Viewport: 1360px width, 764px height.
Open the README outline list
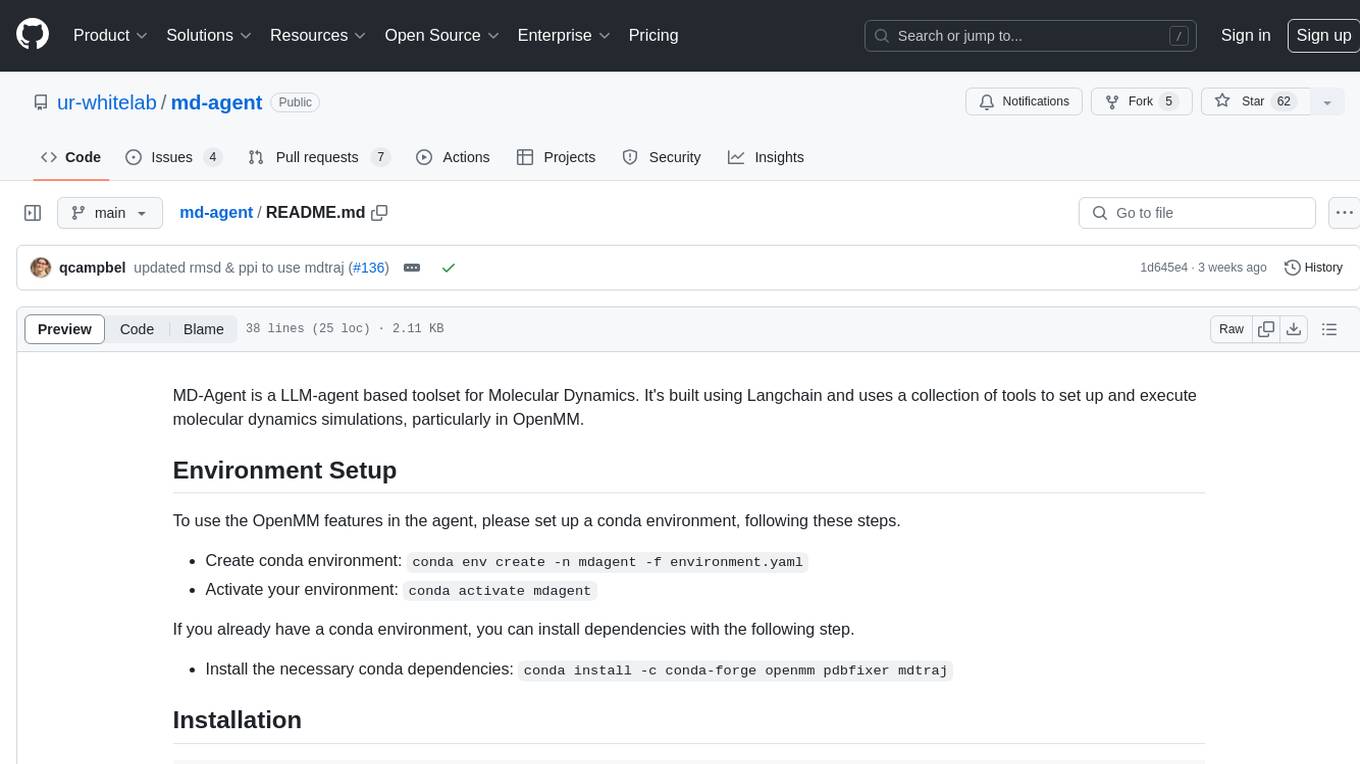(1329, 329)
